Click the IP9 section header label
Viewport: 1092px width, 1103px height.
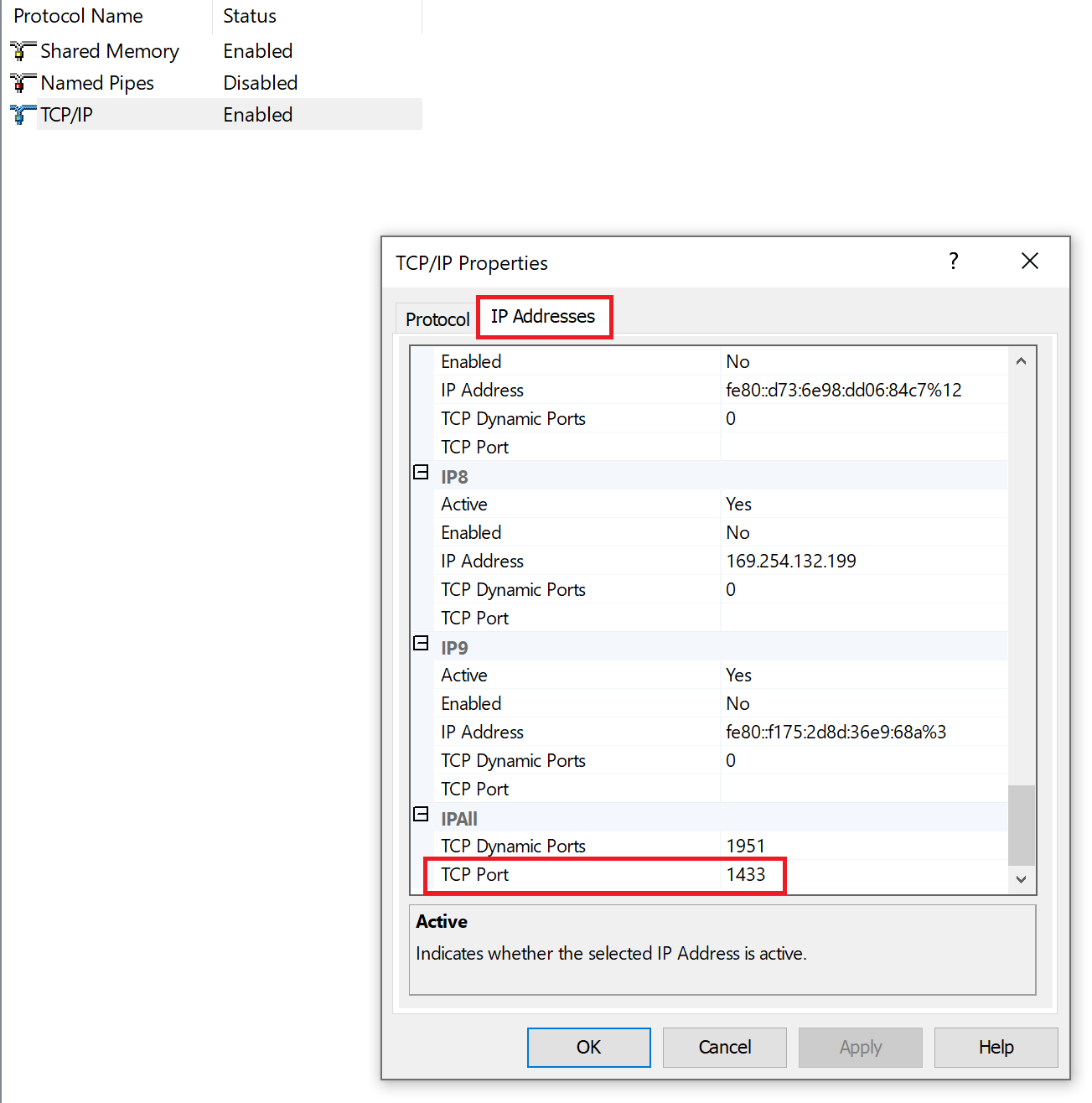point(454,648)
